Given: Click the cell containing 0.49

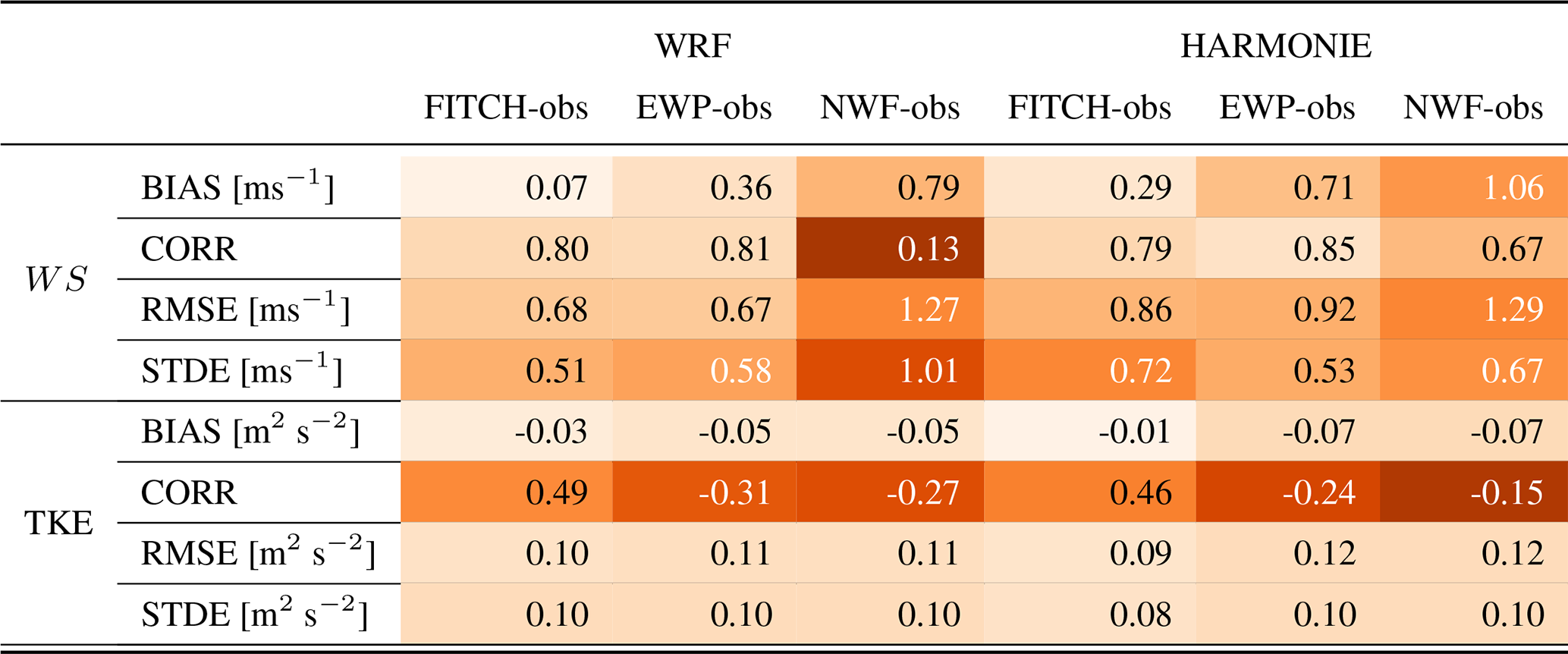Looking at the screenshot, I should click(506, 492).
